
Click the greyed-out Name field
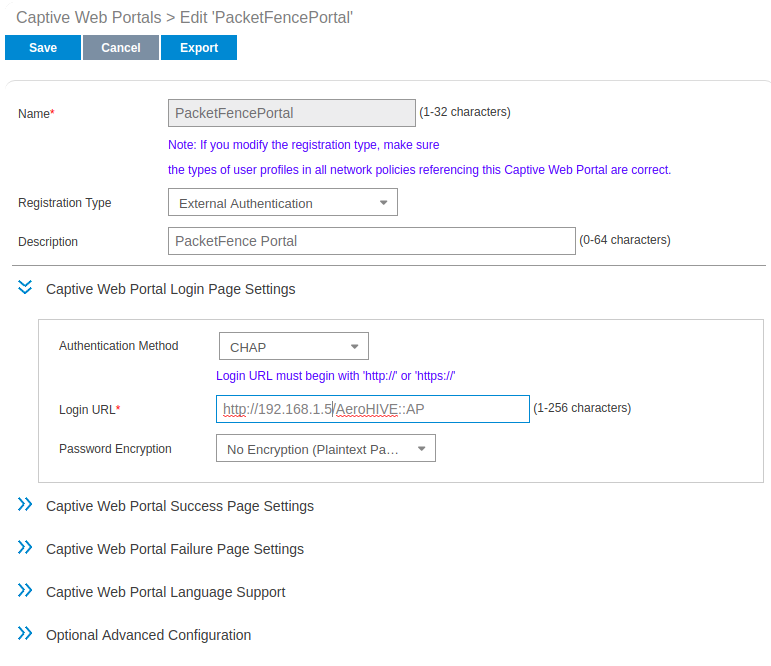(291, 113)
